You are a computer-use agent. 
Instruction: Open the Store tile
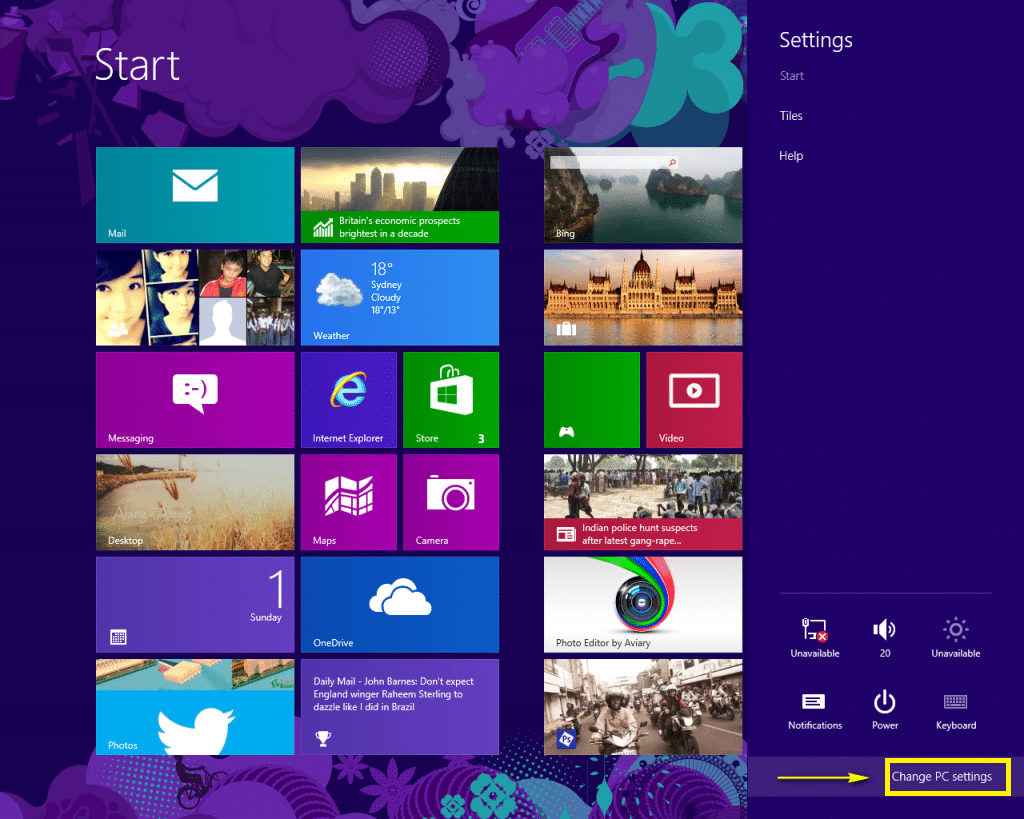pyautogui.click(x=451, y=400)
